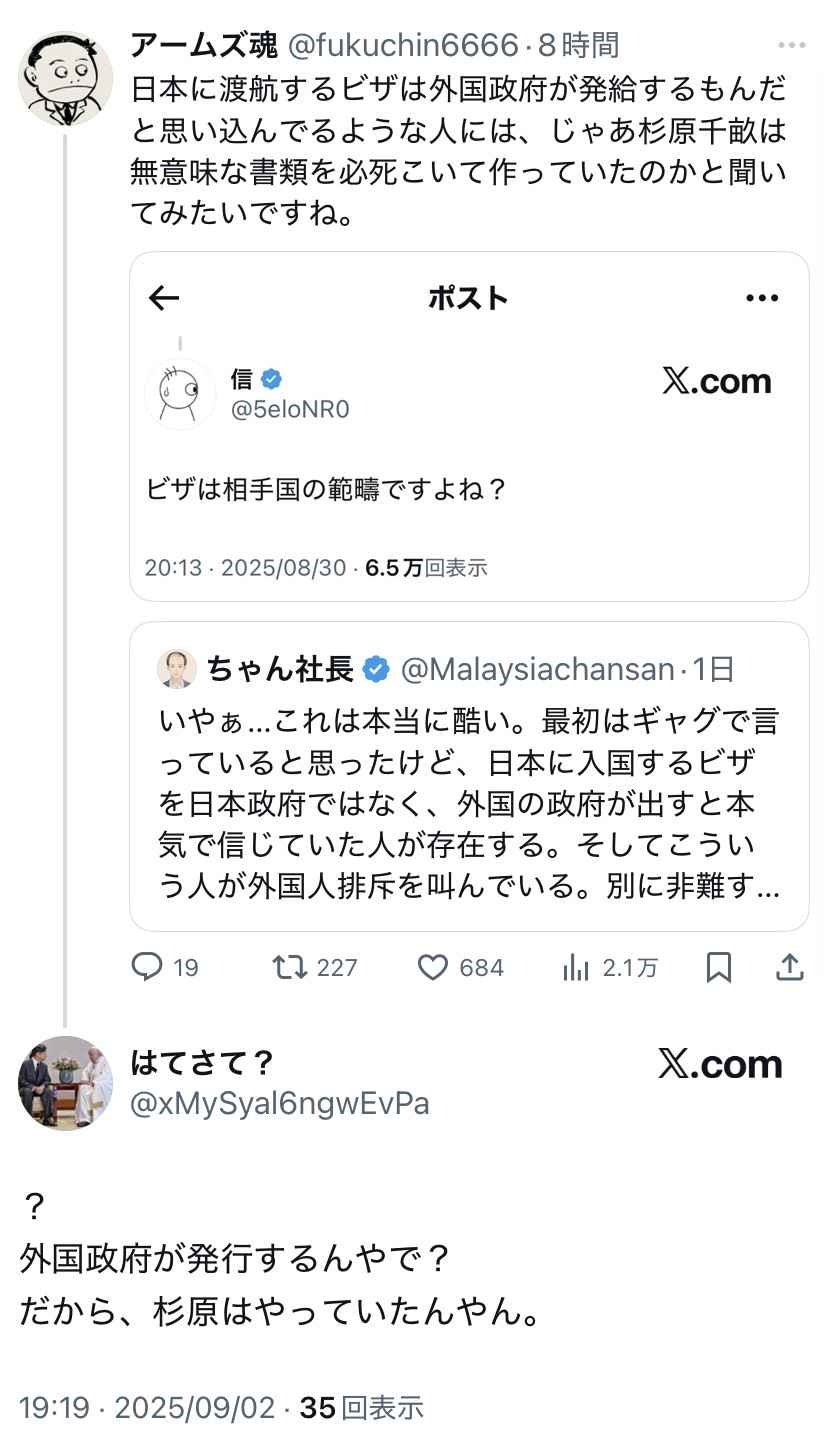Repost the tweet with 227 reposts

click(x=291, y=967)
